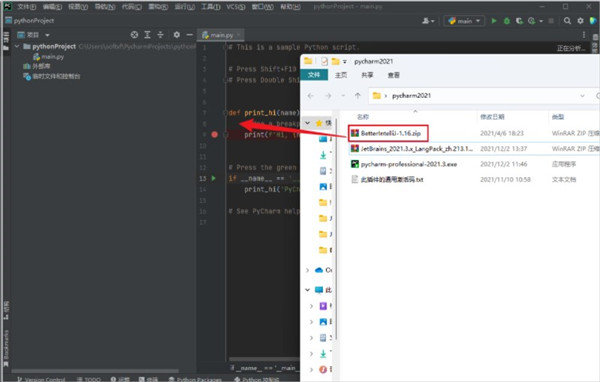Open dropdown arrow beside the profile run icon
This screenshot has width=600, height=382.
pyautogui.click(x=541, y=21)
